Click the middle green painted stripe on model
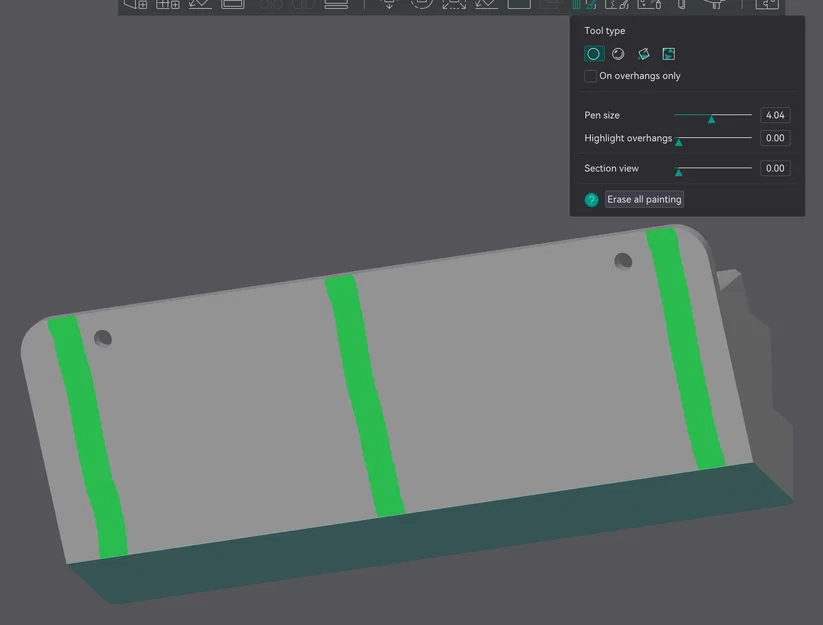 tap(365, 396)
